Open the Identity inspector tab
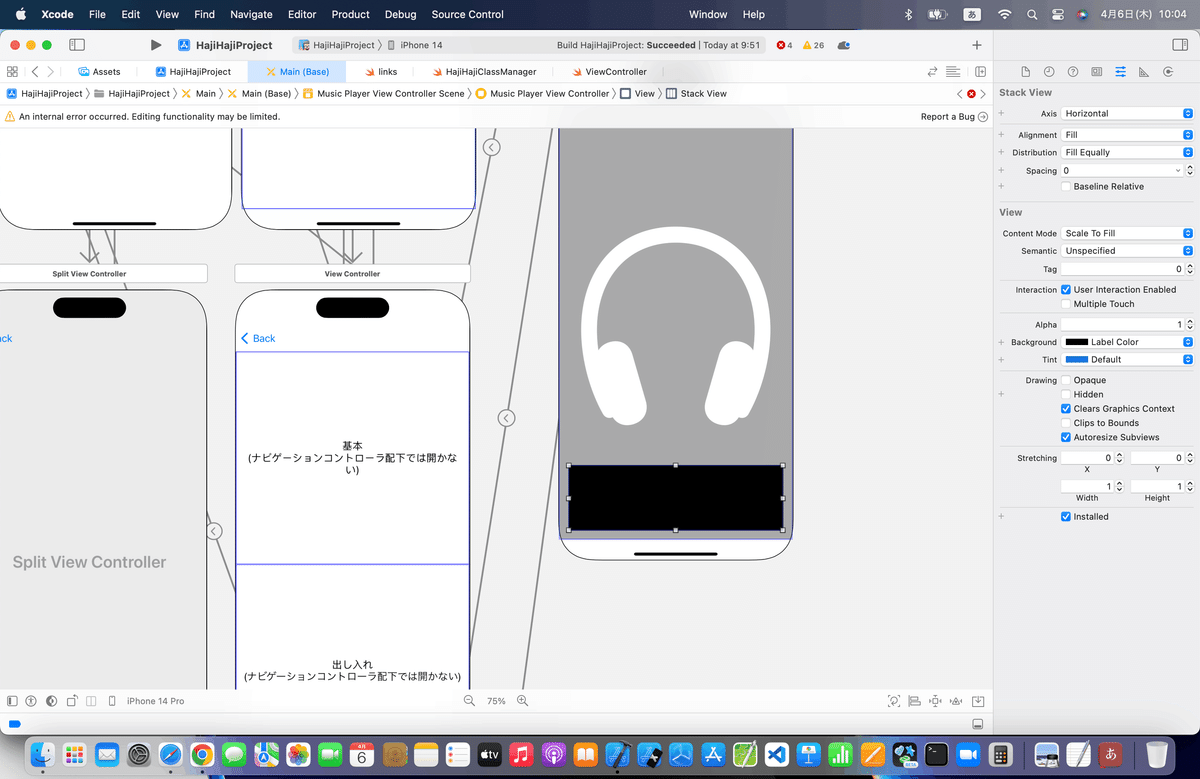Image resolution: width=1200 pixels, height=779 pixels. tap(1097, 72)
